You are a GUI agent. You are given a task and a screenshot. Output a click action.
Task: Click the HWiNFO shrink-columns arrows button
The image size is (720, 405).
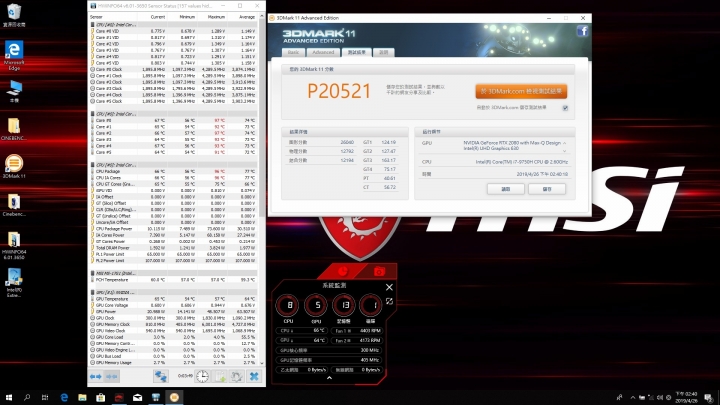click(x=112, y=377)
